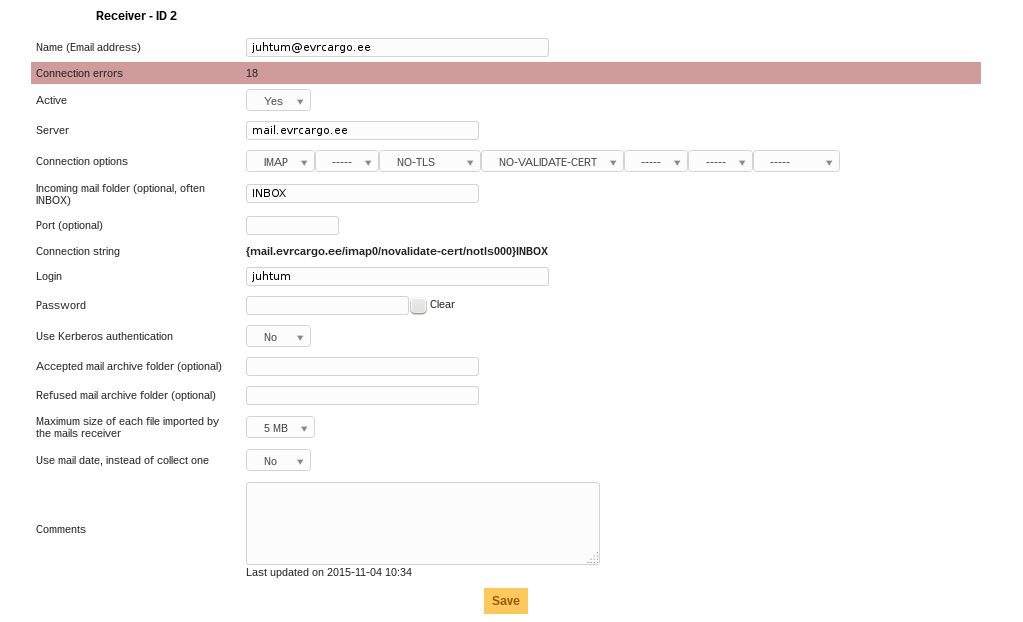Open the NO-VALIDATE-CERT dropdown
The width and height of the screenshot is (1023, 622).
[552, 162]
